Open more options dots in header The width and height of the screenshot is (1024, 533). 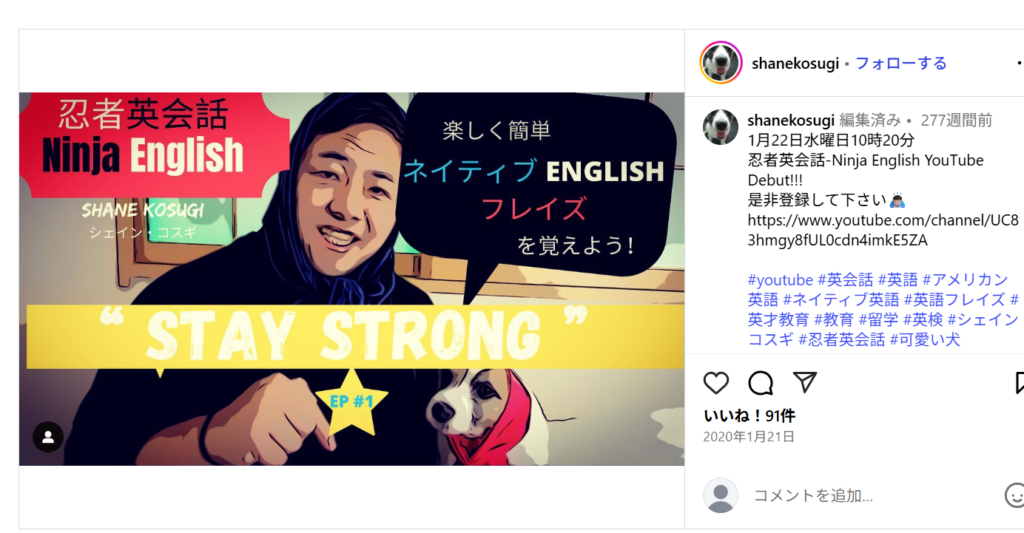click(x=1019, y=63)
